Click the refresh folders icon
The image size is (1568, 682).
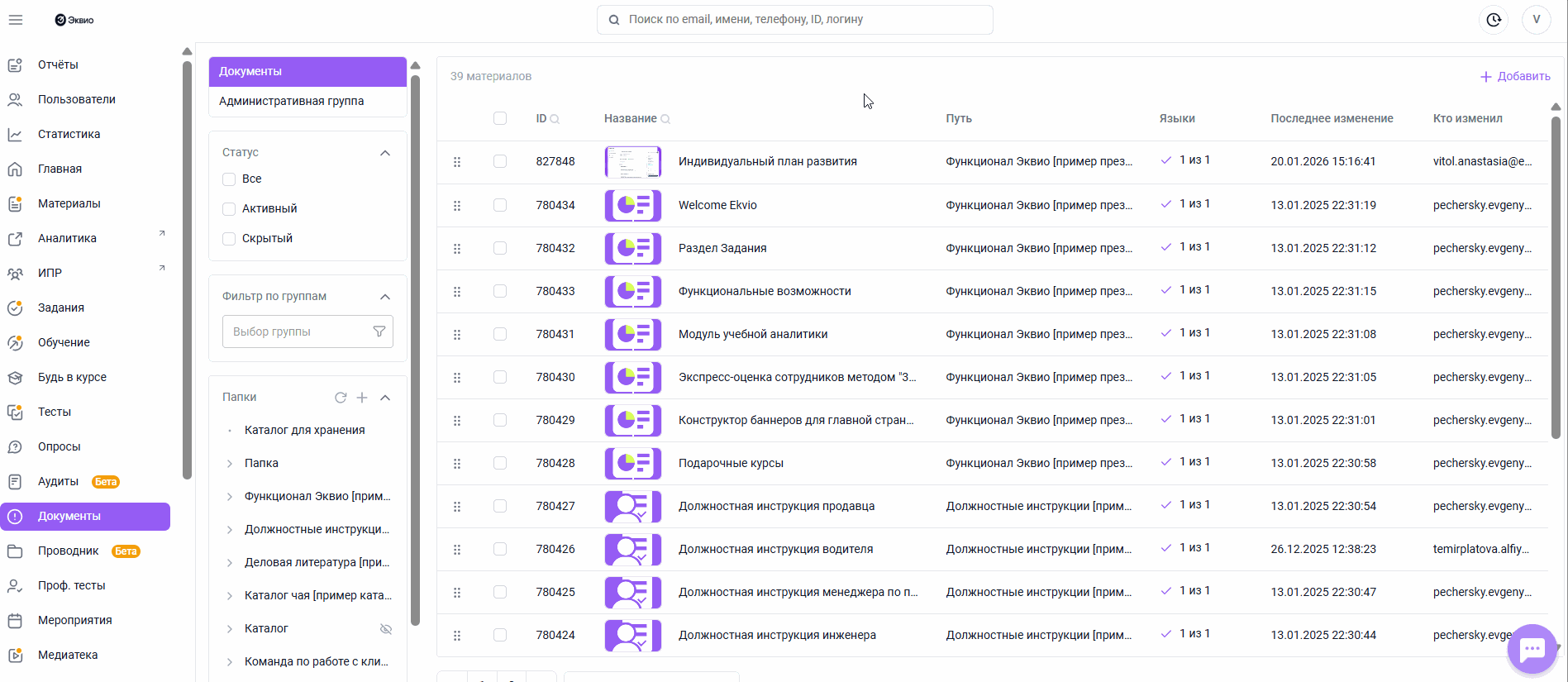click(341, 398)
